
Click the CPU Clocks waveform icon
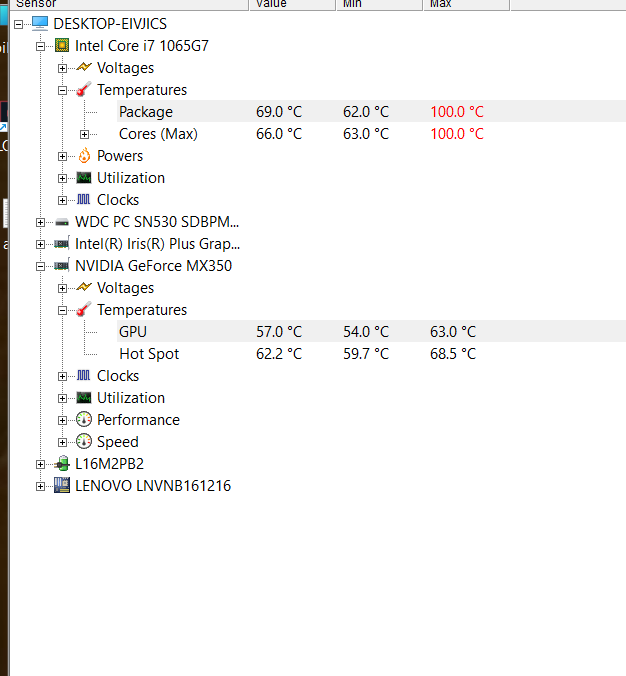pyautogui.click(x=84, y=199)
